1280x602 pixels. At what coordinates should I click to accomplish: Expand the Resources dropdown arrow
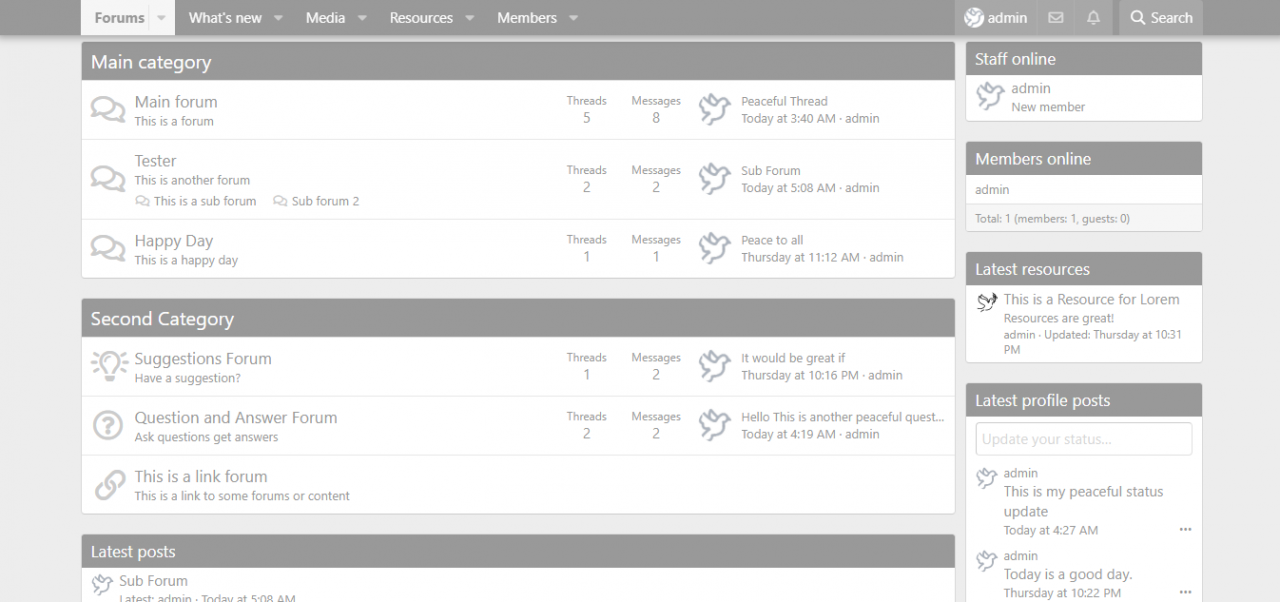[x=469, y=18]
